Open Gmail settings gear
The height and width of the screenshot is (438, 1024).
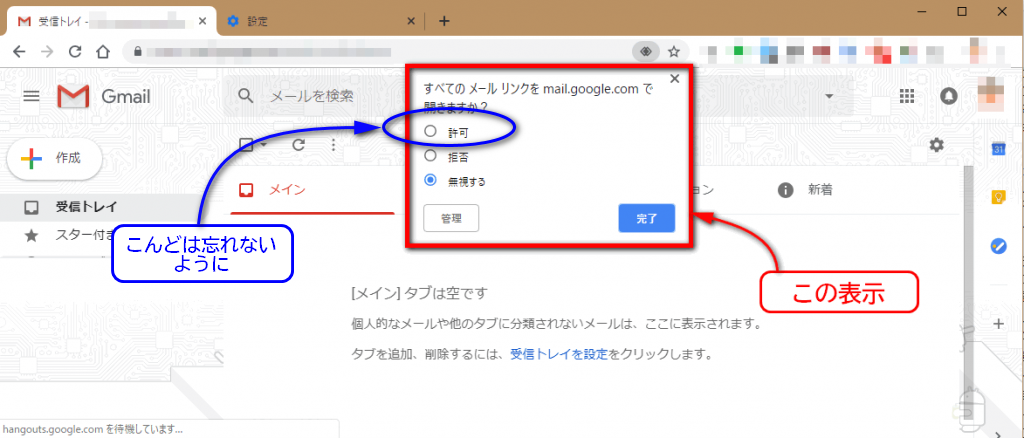(936, 145)
